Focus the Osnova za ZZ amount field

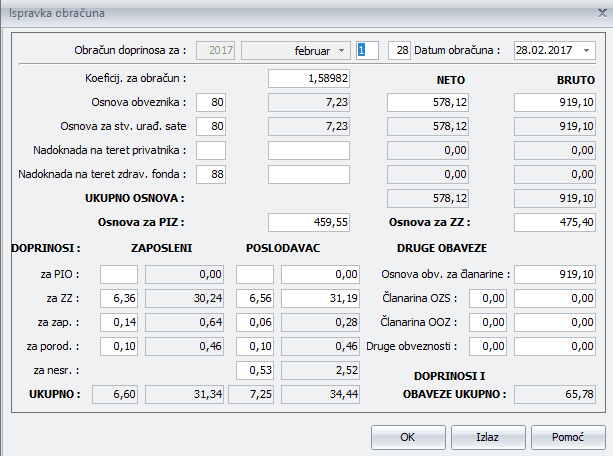[x=555, y=222]
